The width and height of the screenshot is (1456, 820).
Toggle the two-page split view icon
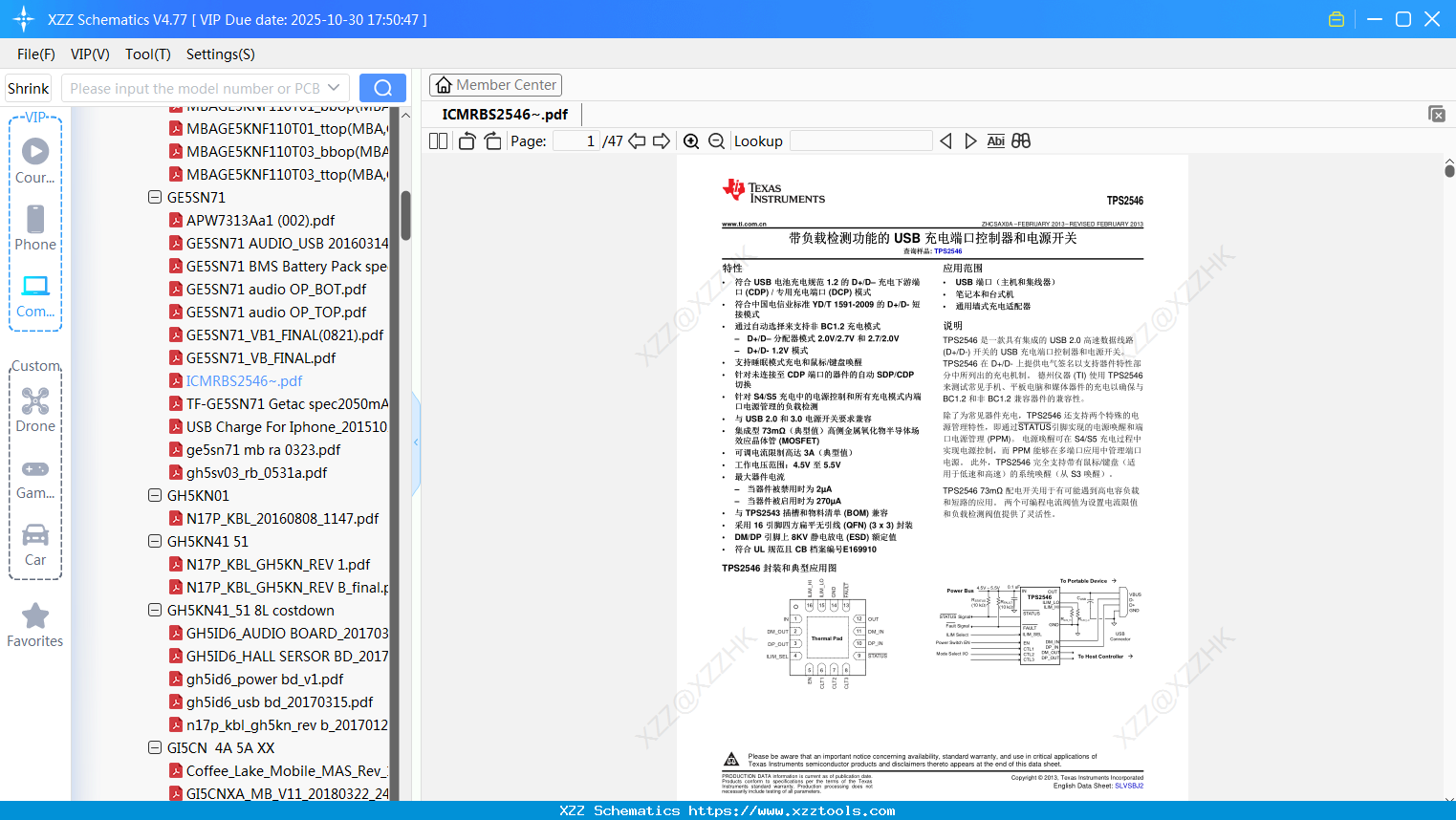(438, 141)
